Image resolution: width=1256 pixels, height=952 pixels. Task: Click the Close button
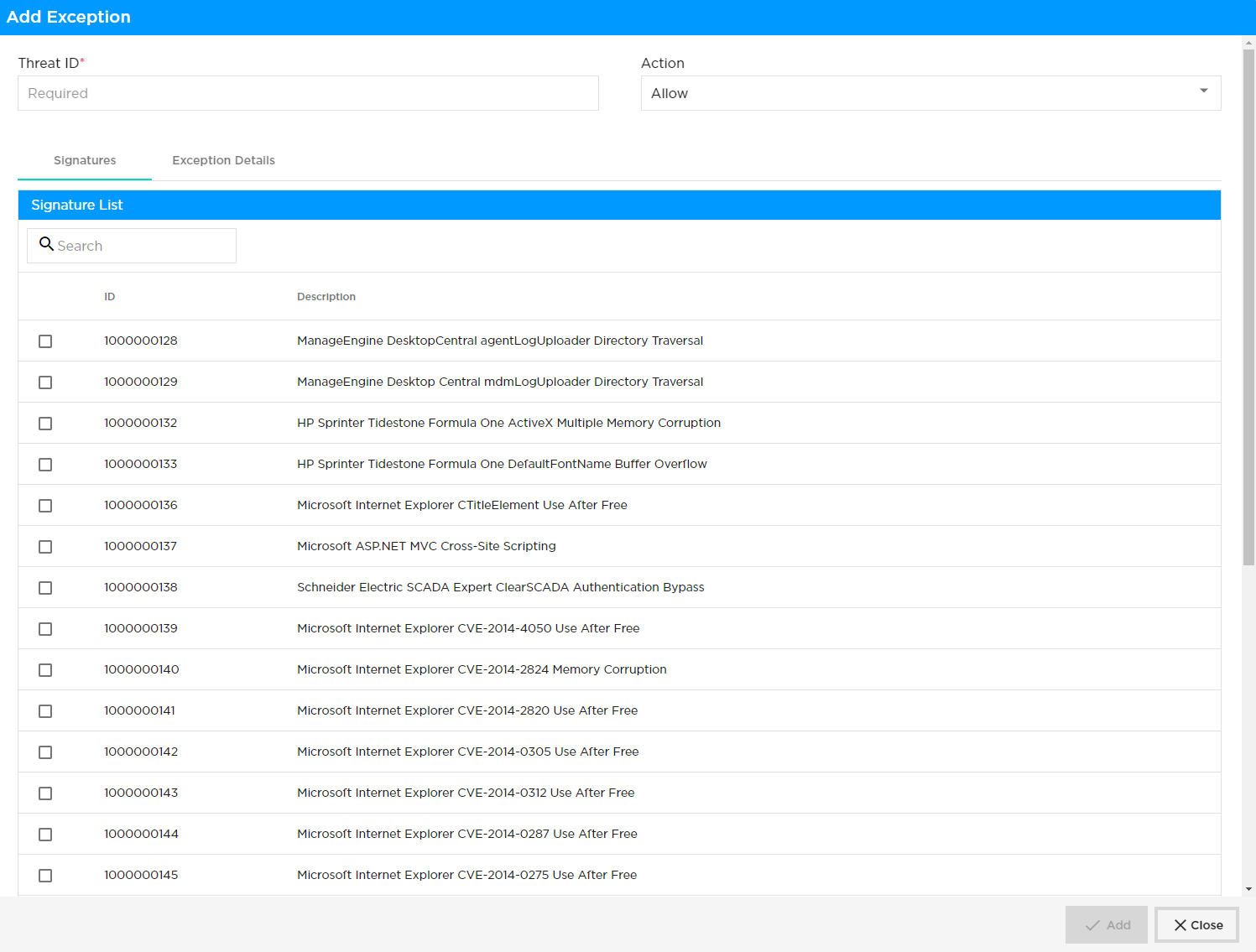tap(1196, 925)
